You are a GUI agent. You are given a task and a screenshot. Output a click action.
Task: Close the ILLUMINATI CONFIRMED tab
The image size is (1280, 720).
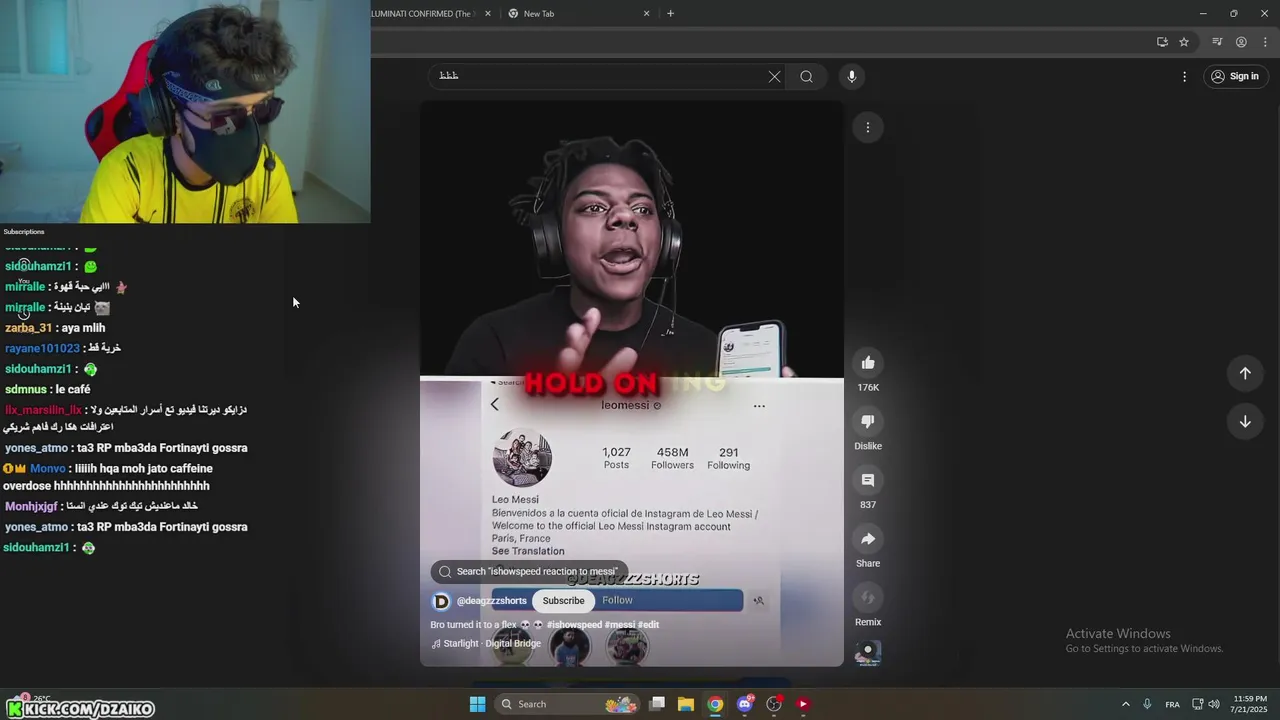coord(490,13)
